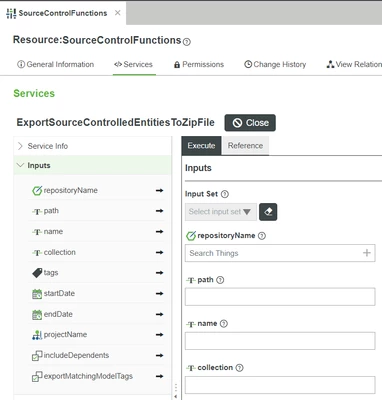Image resolution: width=382 pixels, height=400 pixels.
Task: Select exportMatchingModelTags in the inputs list
Action: (x=88, y=376)
